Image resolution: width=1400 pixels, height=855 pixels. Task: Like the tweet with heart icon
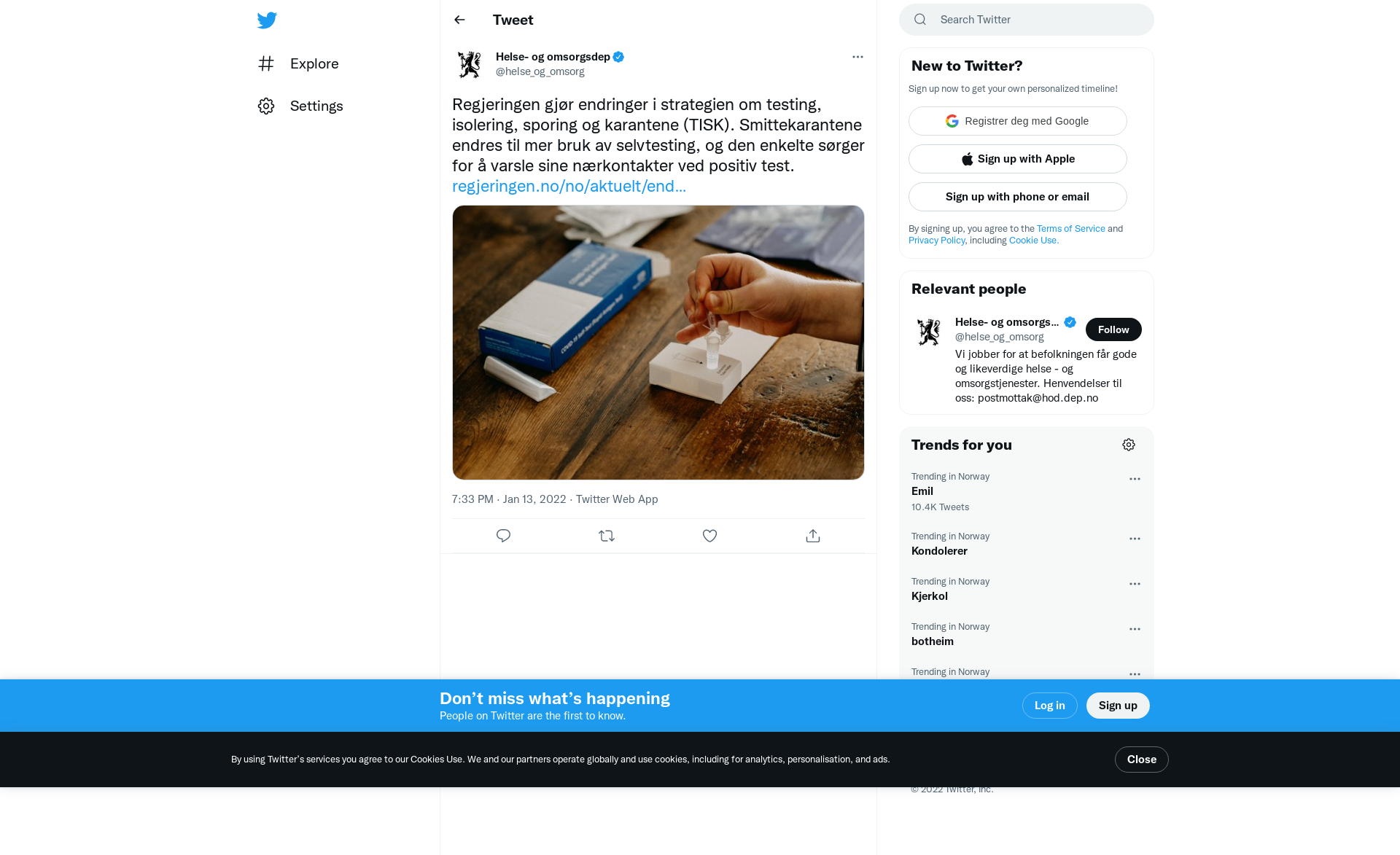tap(709, 536)
